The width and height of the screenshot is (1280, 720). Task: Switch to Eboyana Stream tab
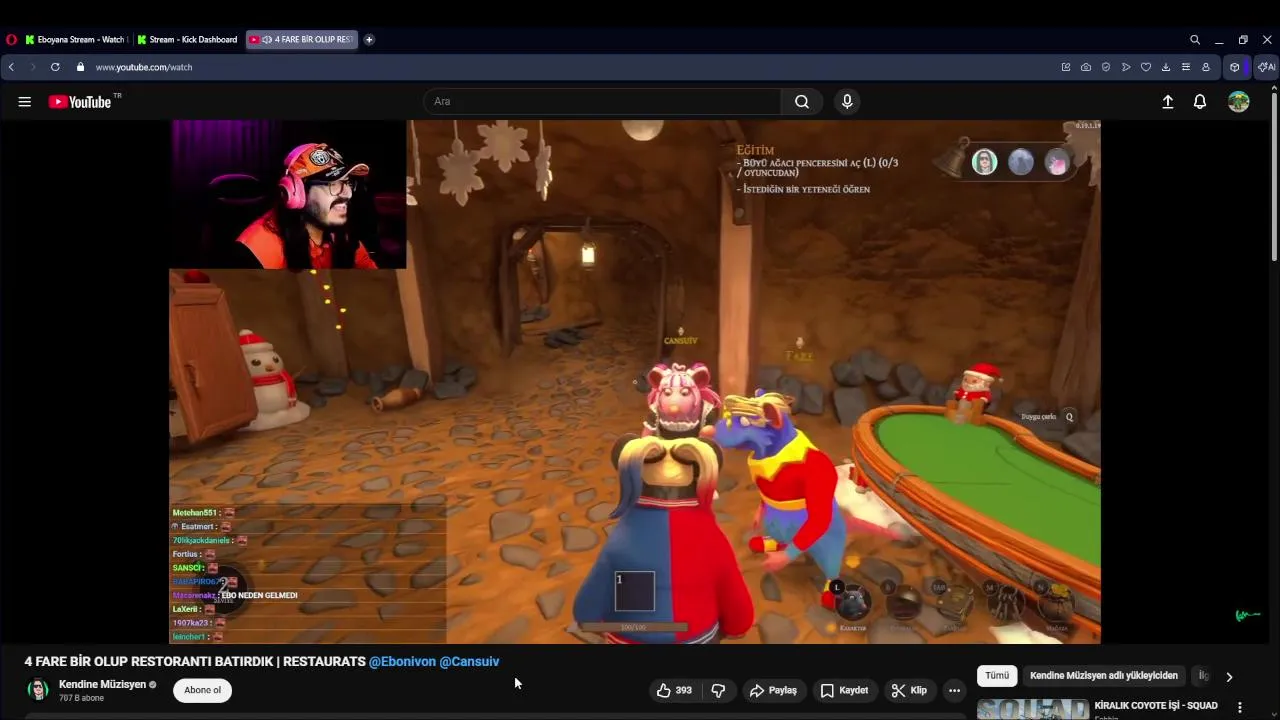click(76, 40)
